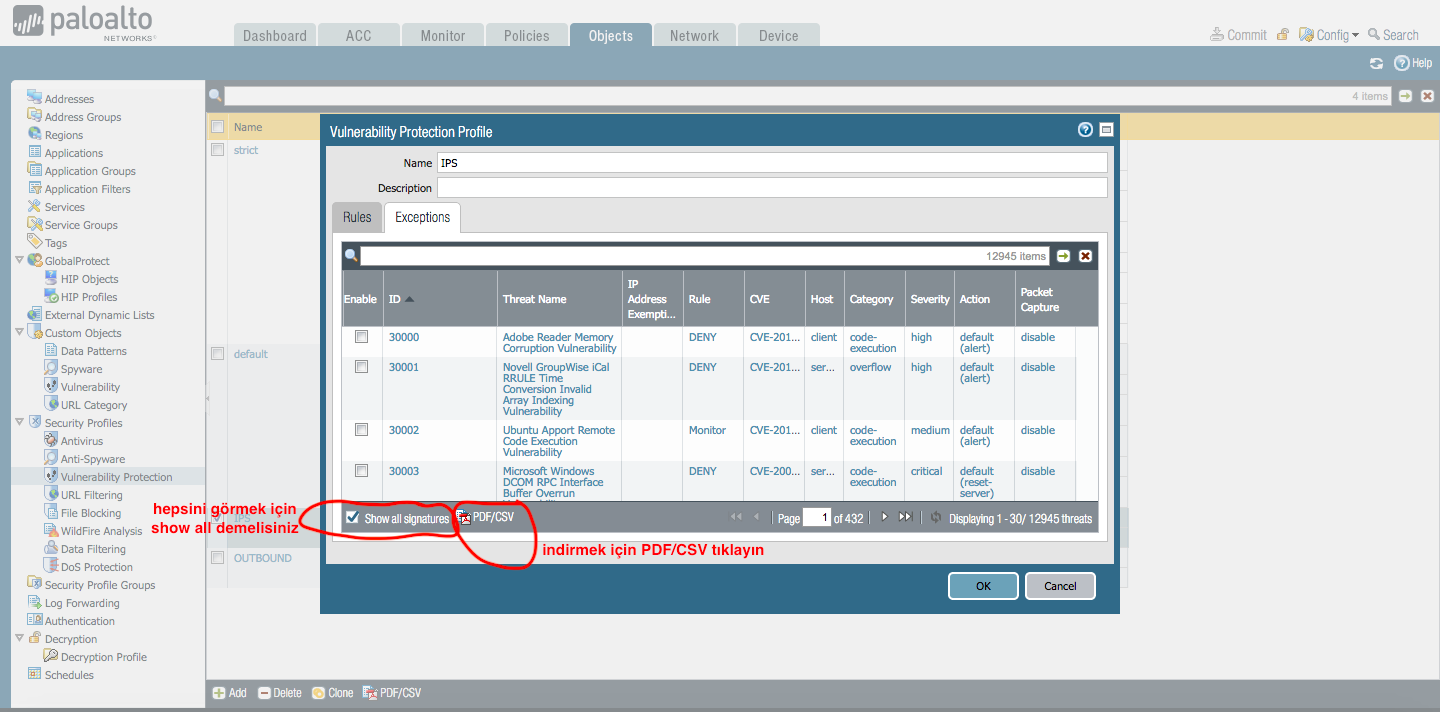Apply the exceptions search filter arrow
Image resolution: width=1440 pixels, height=712 pixels.
point(1063,256)
